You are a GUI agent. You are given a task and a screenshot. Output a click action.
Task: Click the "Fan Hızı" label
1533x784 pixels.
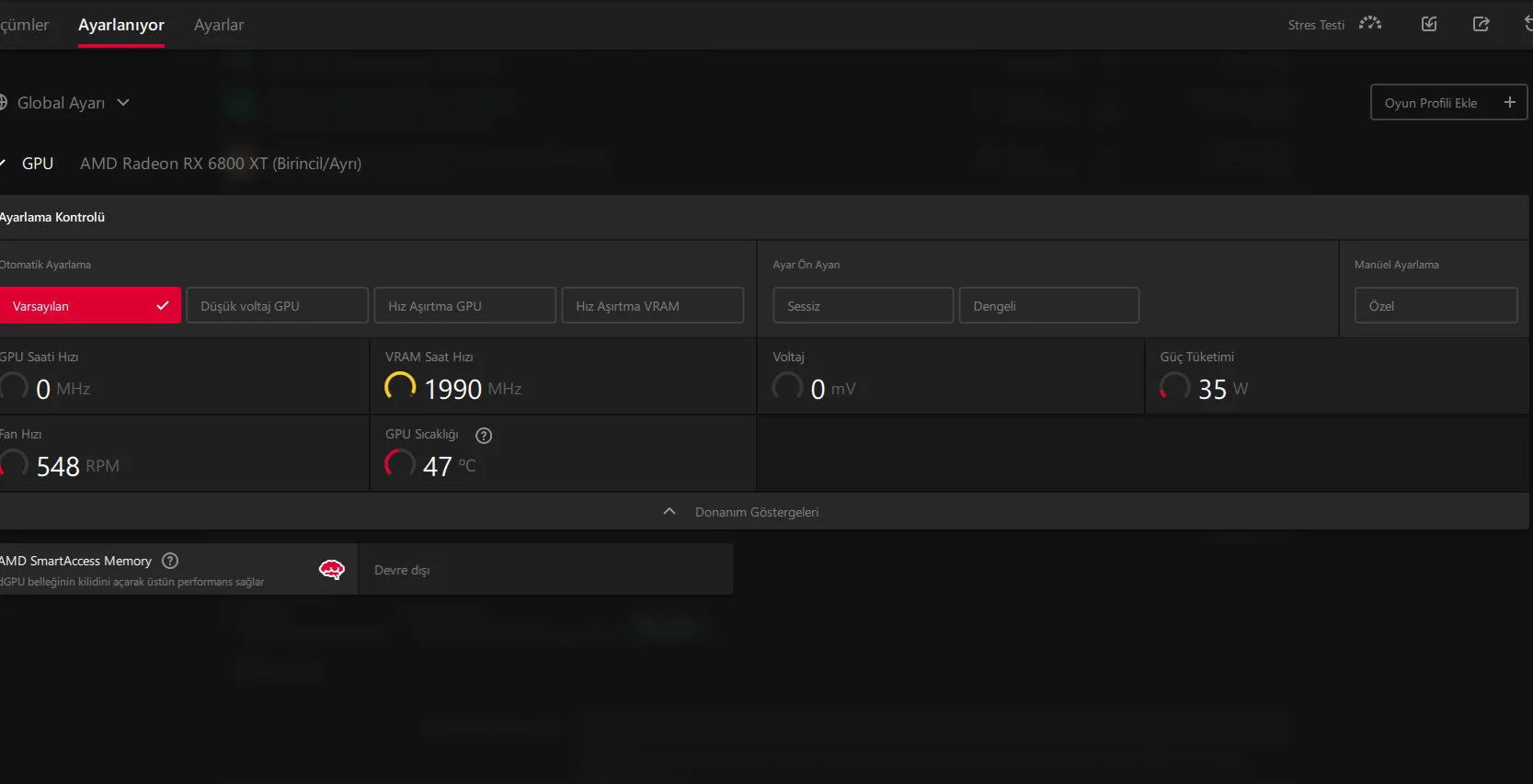21,434
